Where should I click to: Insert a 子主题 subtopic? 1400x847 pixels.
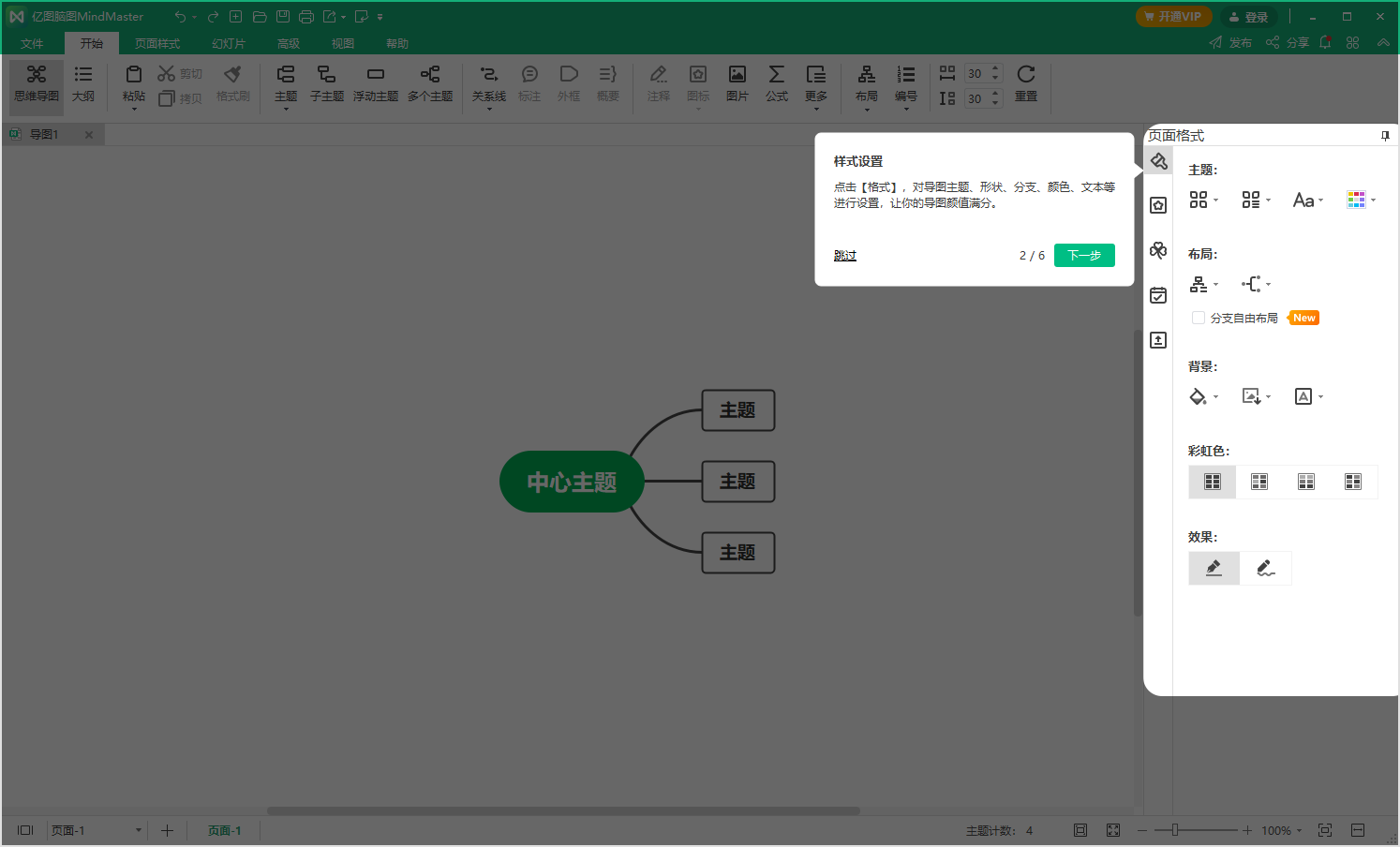(x=326, y=84)
